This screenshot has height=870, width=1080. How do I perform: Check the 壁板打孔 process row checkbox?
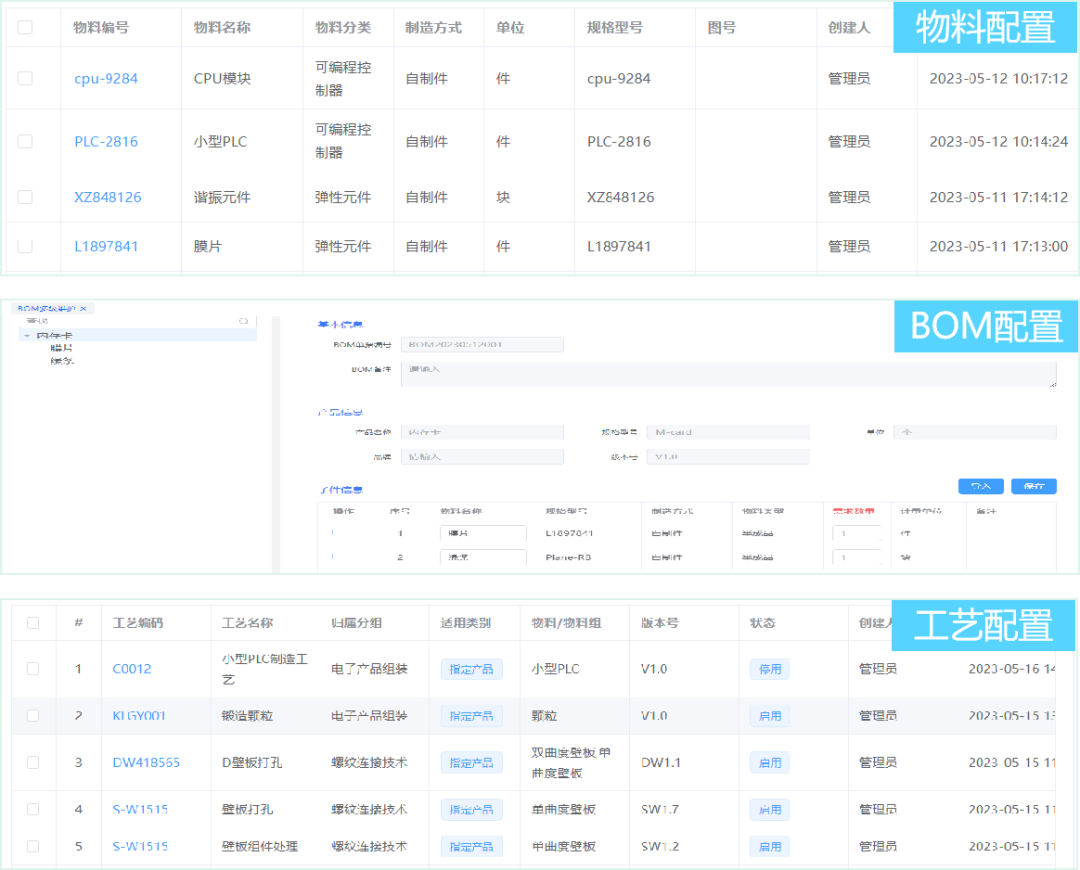pyautogui.click(x=33, y=809)
